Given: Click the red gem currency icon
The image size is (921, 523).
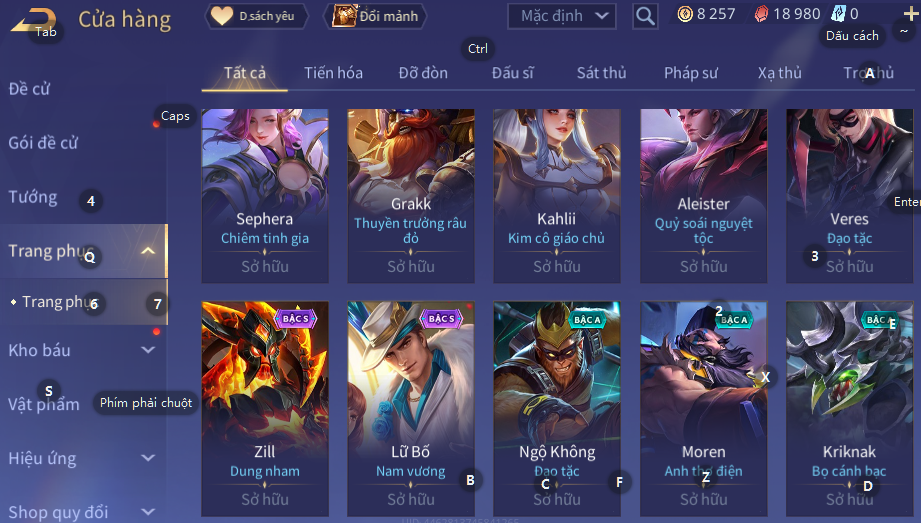Looking at the screenshot, I should point(761,14).
